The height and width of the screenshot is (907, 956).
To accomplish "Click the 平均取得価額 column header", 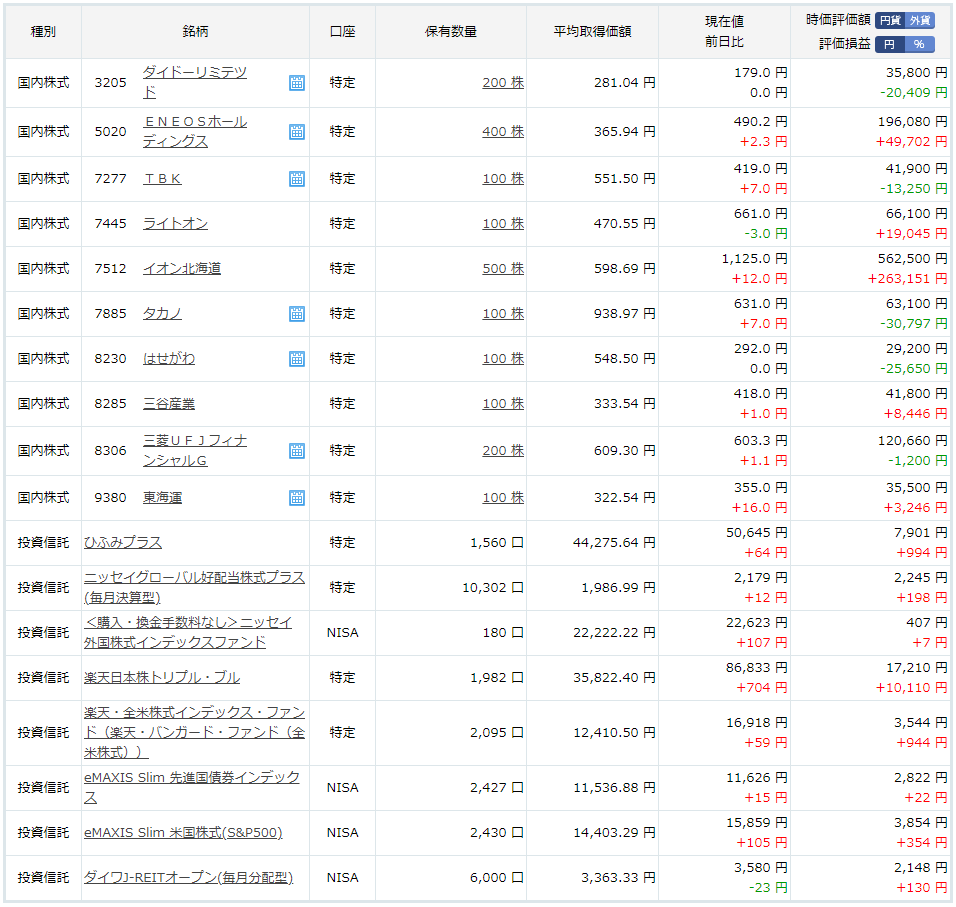I will tap(592, 32).
